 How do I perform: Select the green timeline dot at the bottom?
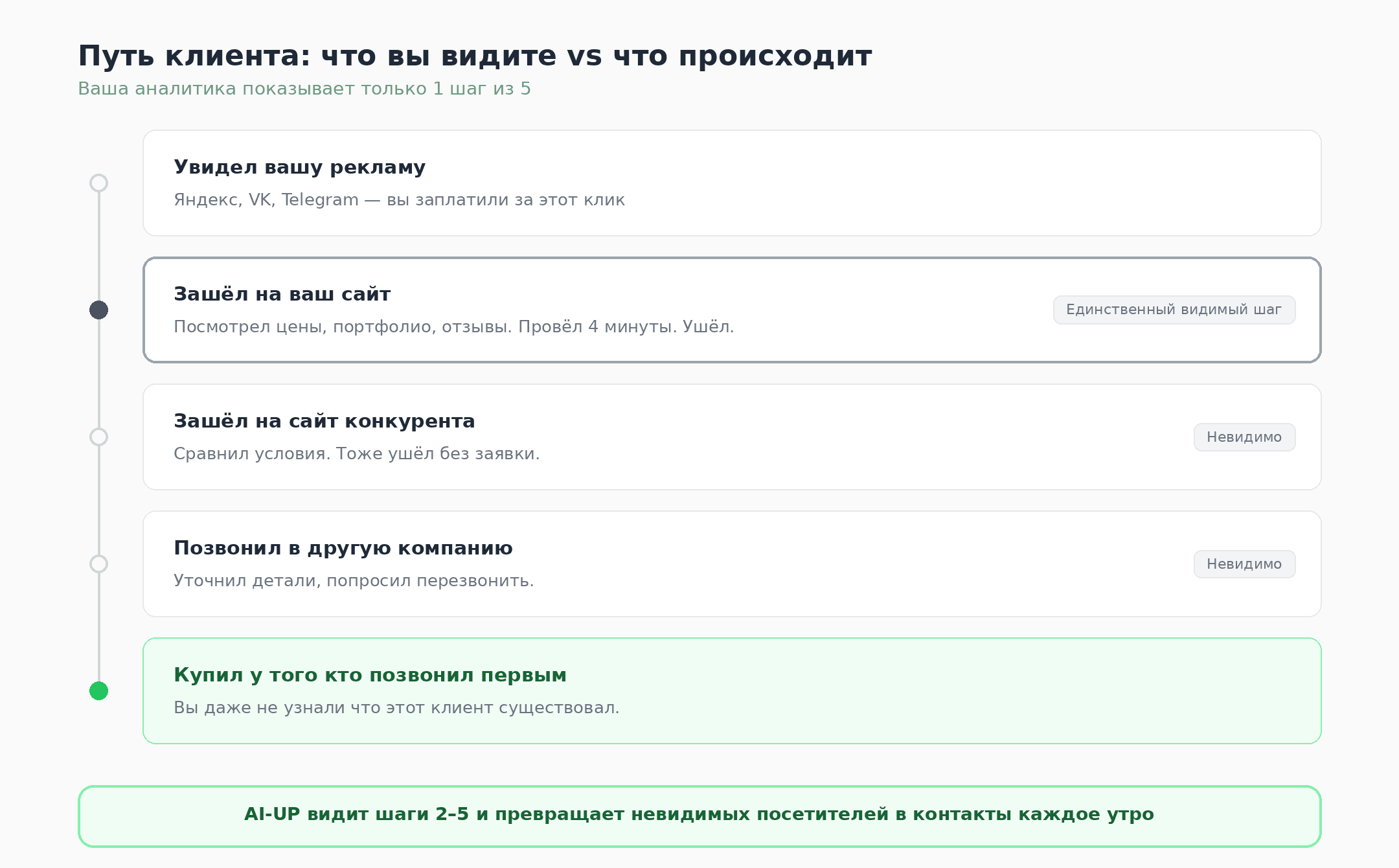(x=99, y=690)
